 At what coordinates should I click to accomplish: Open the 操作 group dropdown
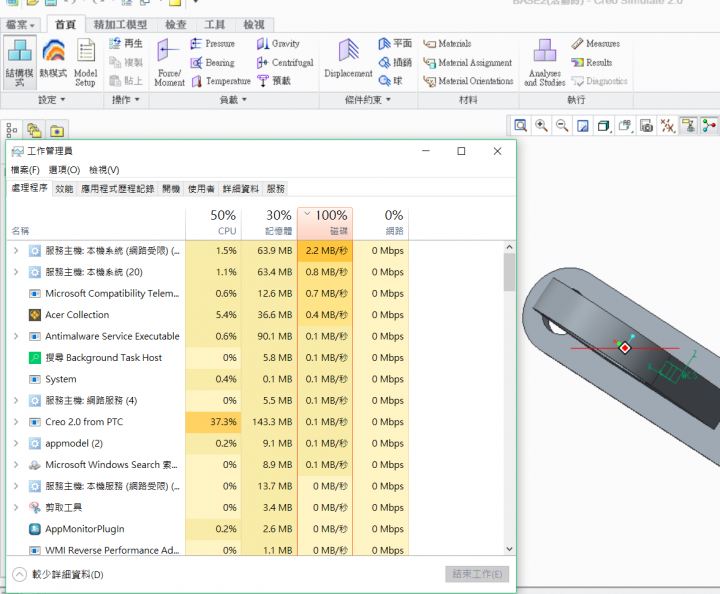pos(125,100)
